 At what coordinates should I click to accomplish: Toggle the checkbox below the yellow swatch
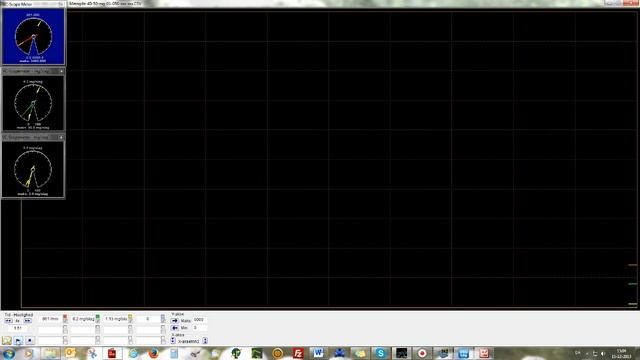point(130,321)
